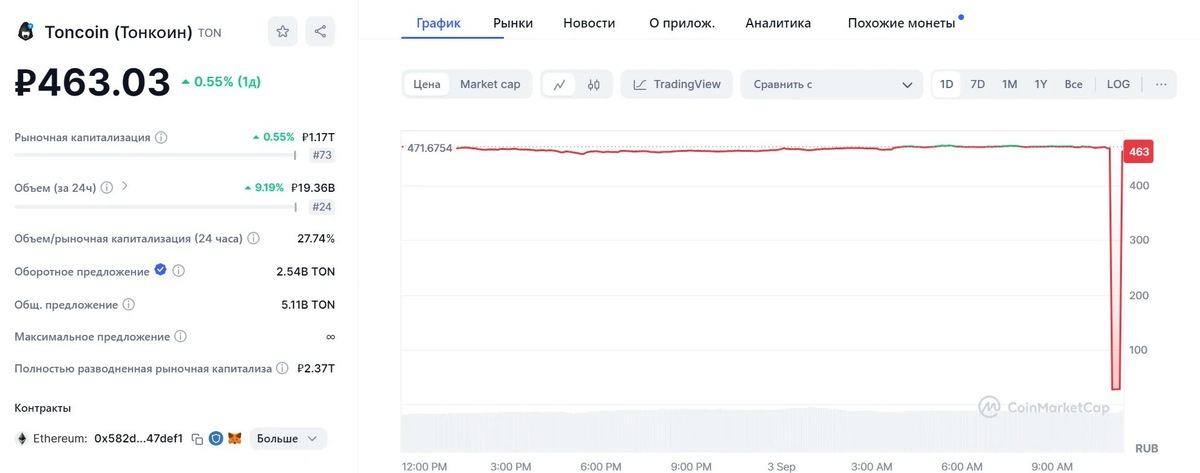The image size is (1200, 473).
Task: Open the info icon beside Оборотное предложение
Action: pyautogui.click(x=179, y=271)
